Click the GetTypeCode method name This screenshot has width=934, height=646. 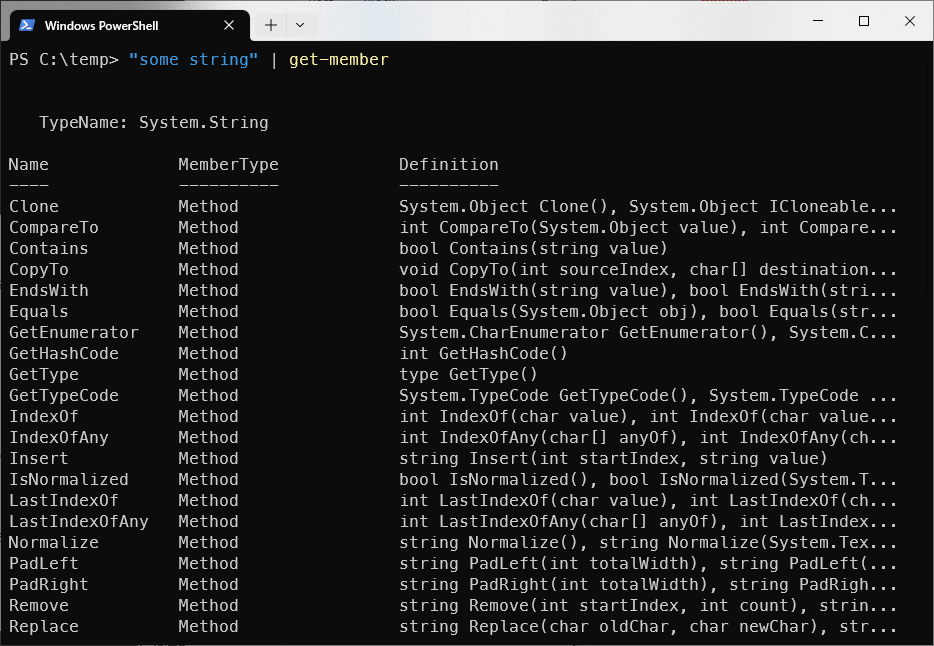tap(64, 395)
